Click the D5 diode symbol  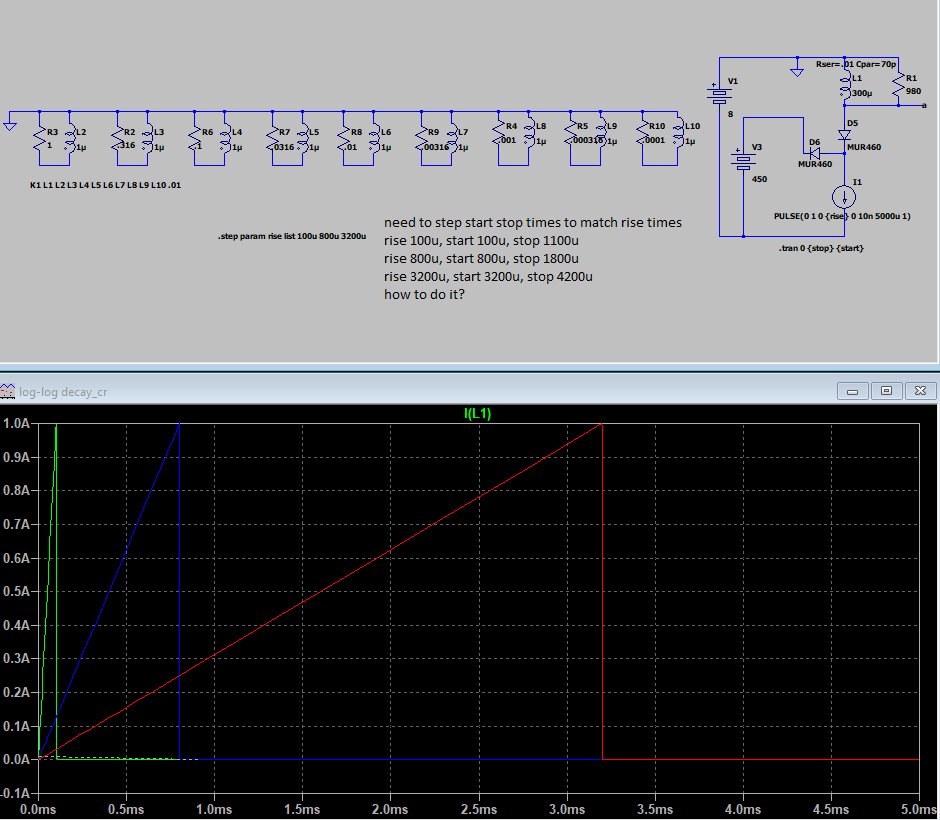844,134
